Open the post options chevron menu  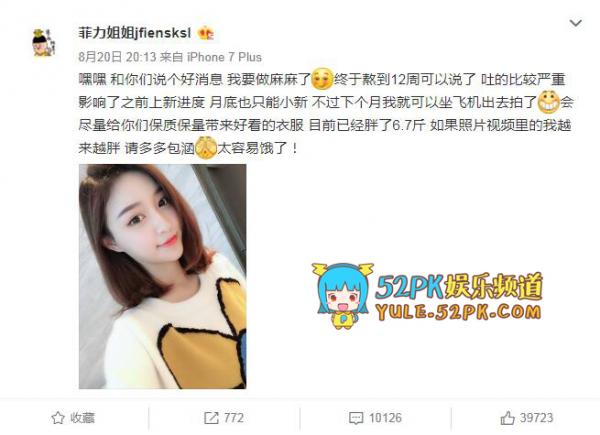point(576,23)
